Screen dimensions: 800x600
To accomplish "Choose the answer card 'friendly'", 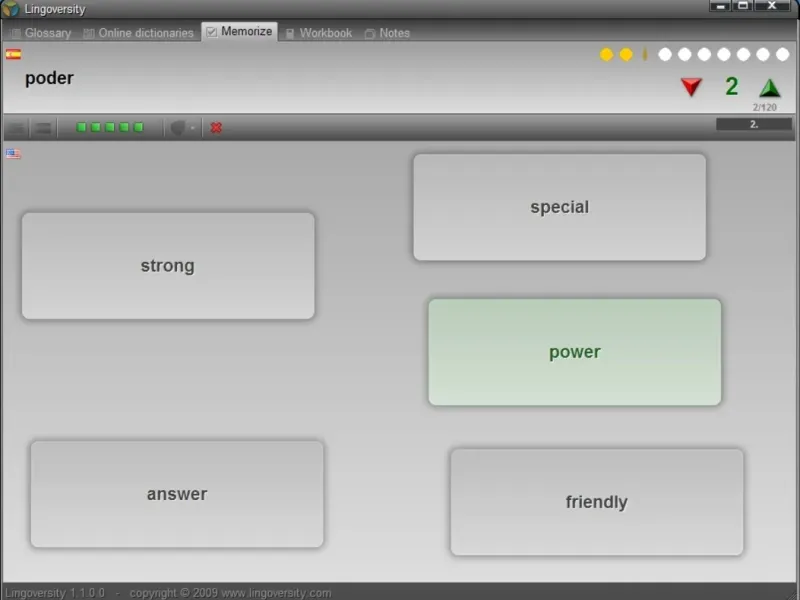I will point(596,502).
